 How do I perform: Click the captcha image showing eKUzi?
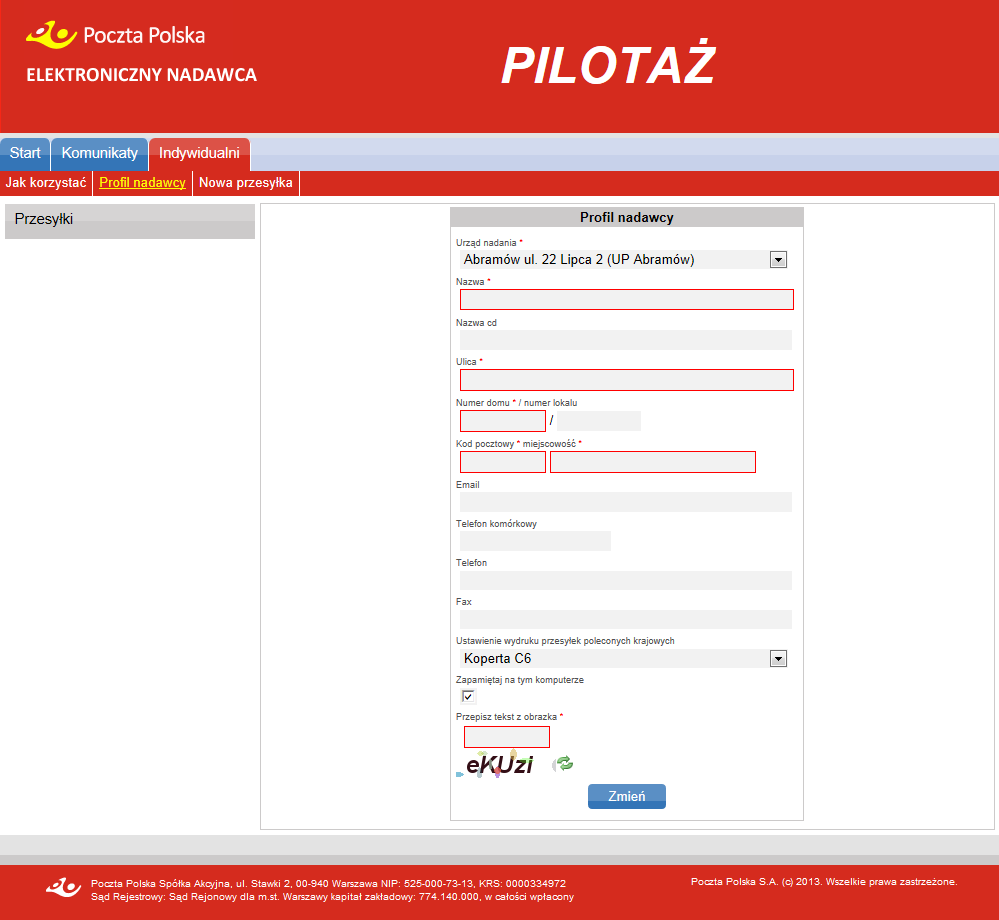point(496,764)
